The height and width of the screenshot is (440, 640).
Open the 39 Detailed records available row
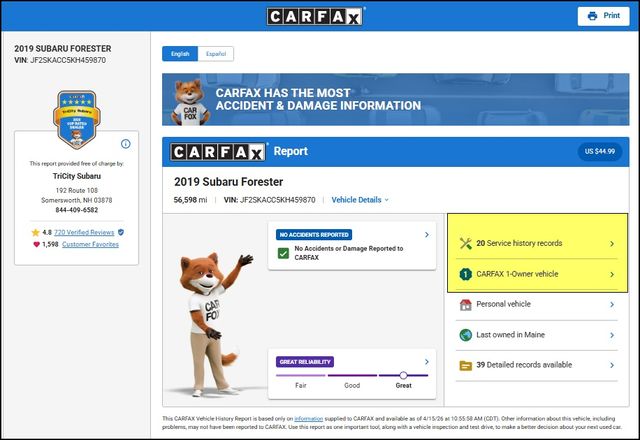coord(537,365)
